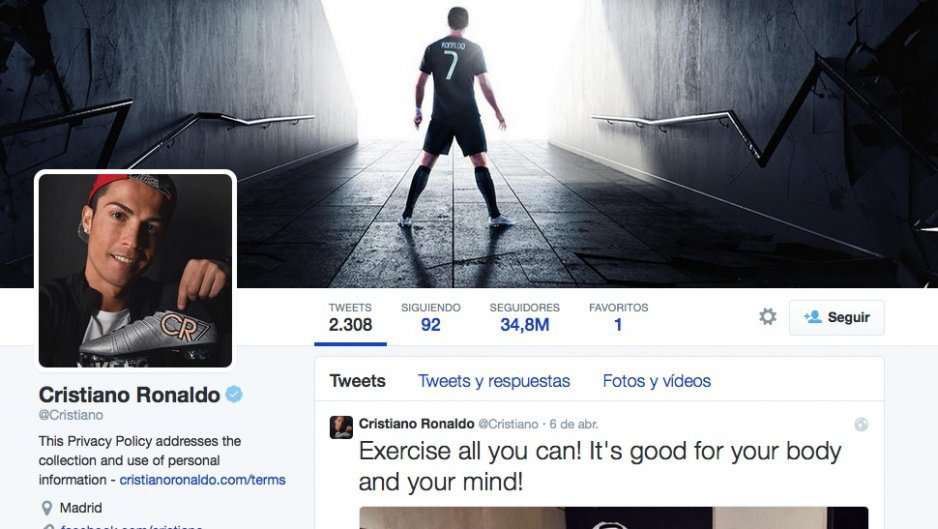Image resolution: width=938 pixels, height=529 pixels.
Task: Open the cristianoronaldo.com/terms link
Action: (202, 480)
